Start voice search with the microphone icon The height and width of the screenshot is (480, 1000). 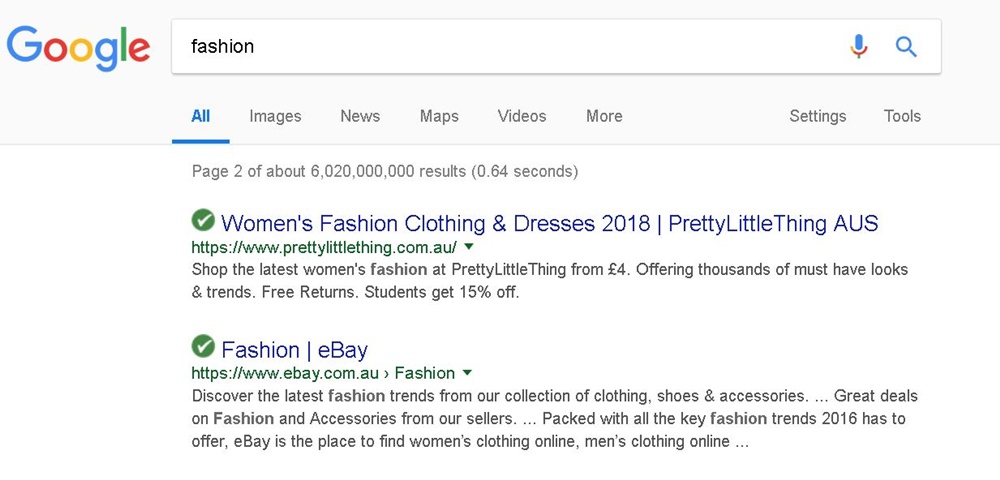(859, 47)
